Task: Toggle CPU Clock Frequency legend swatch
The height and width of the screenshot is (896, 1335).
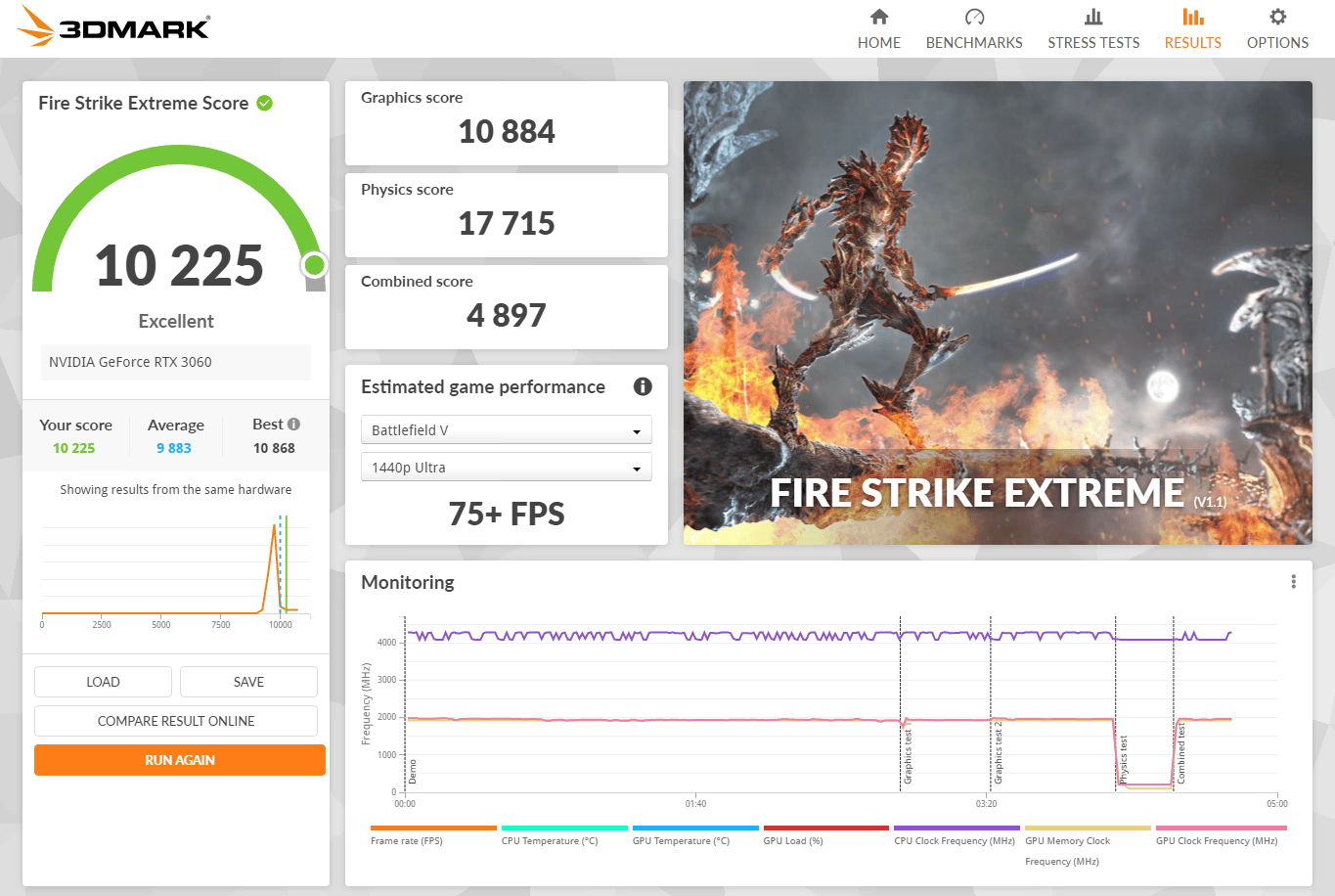Action: (957, 828)
